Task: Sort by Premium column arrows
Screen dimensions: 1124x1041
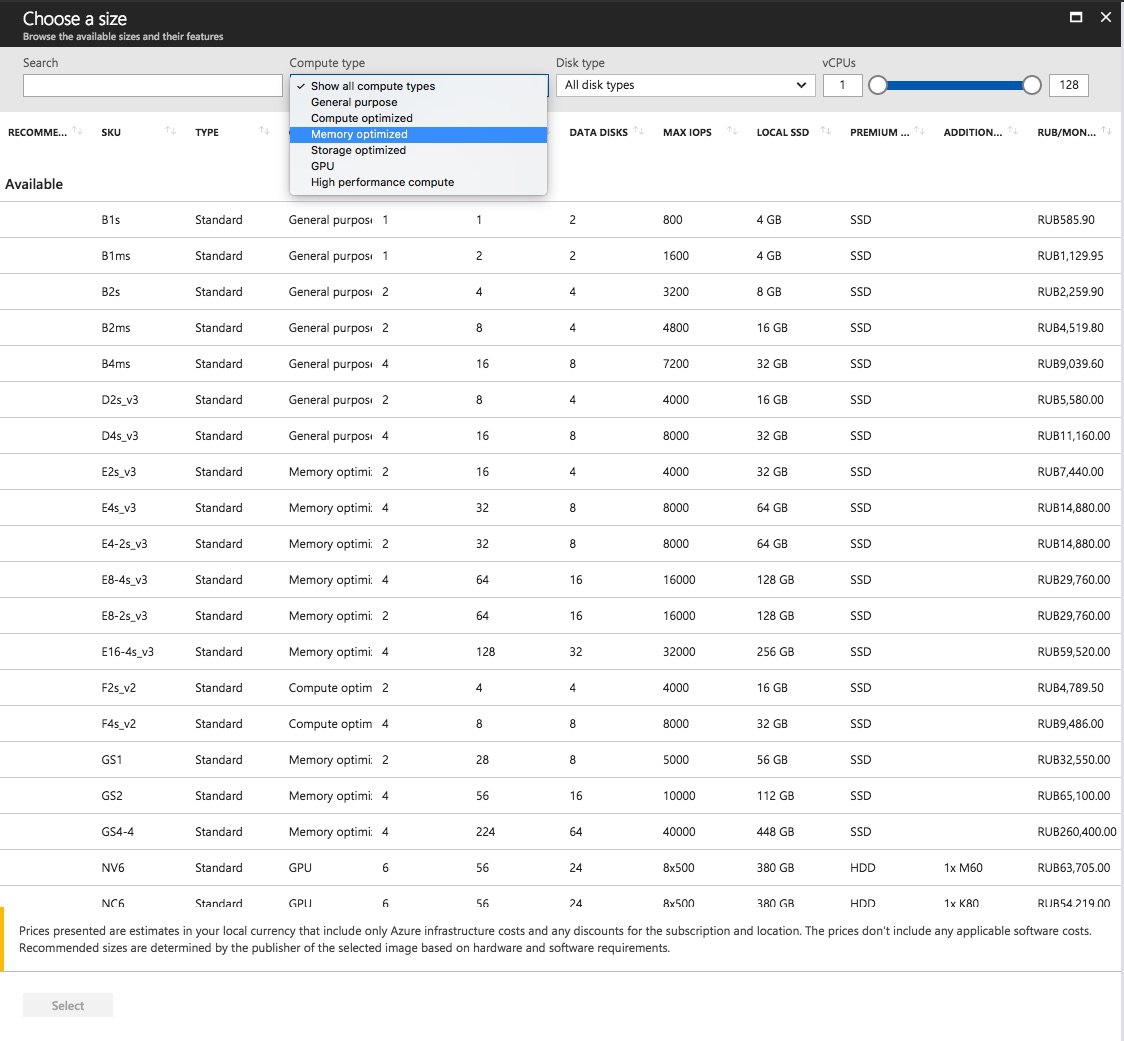Action: (919, 130)
